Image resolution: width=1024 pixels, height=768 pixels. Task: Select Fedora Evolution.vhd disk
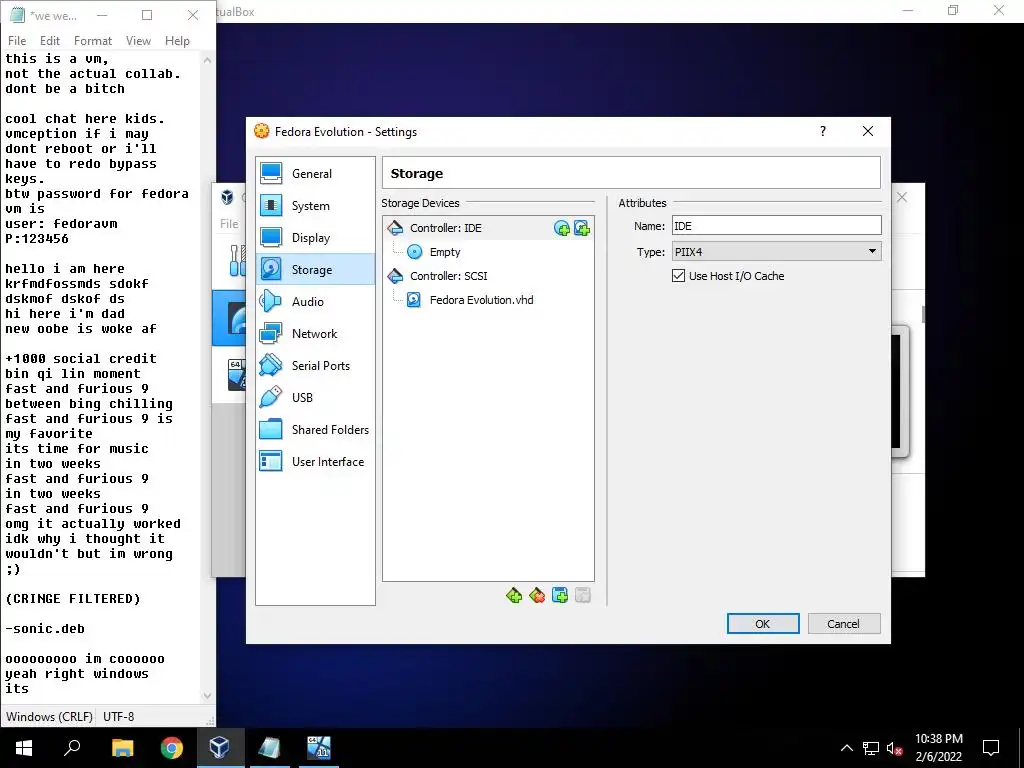click(x=481, y=300)
